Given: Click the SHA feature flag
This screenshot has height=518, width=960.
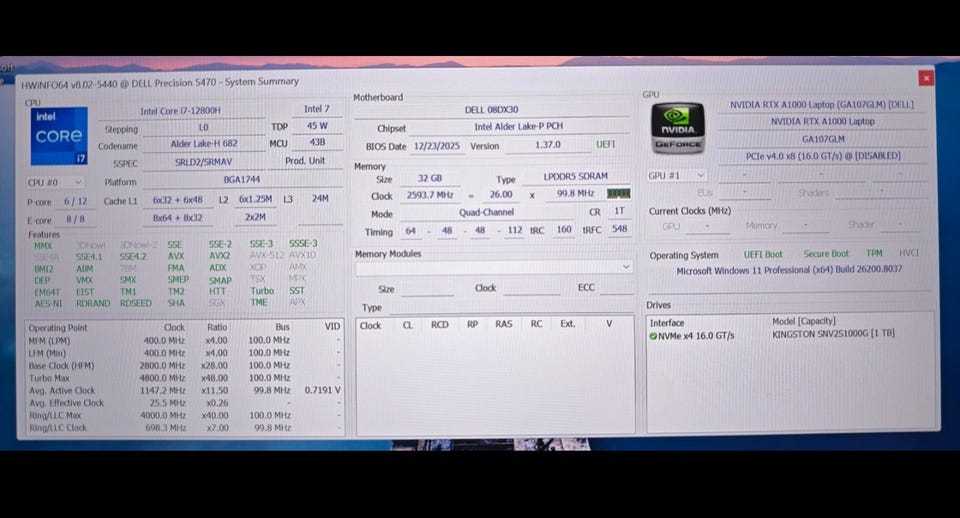Looking at the screenshot, I should 176,302.
